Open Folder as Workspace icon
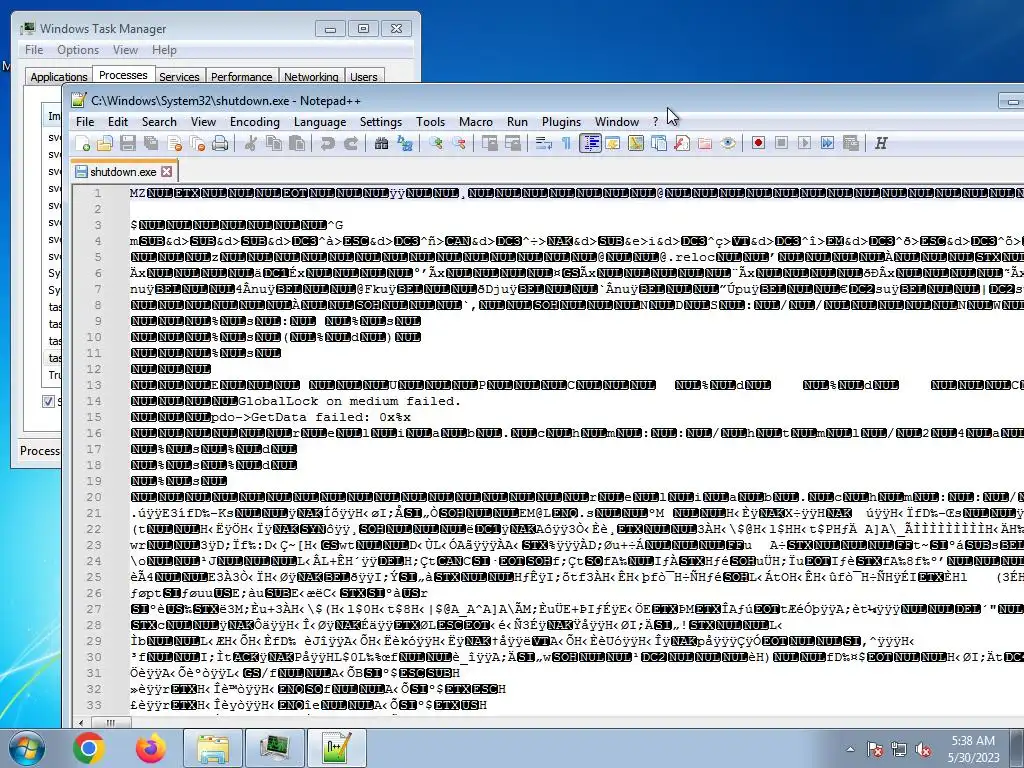 pos(705,144)
